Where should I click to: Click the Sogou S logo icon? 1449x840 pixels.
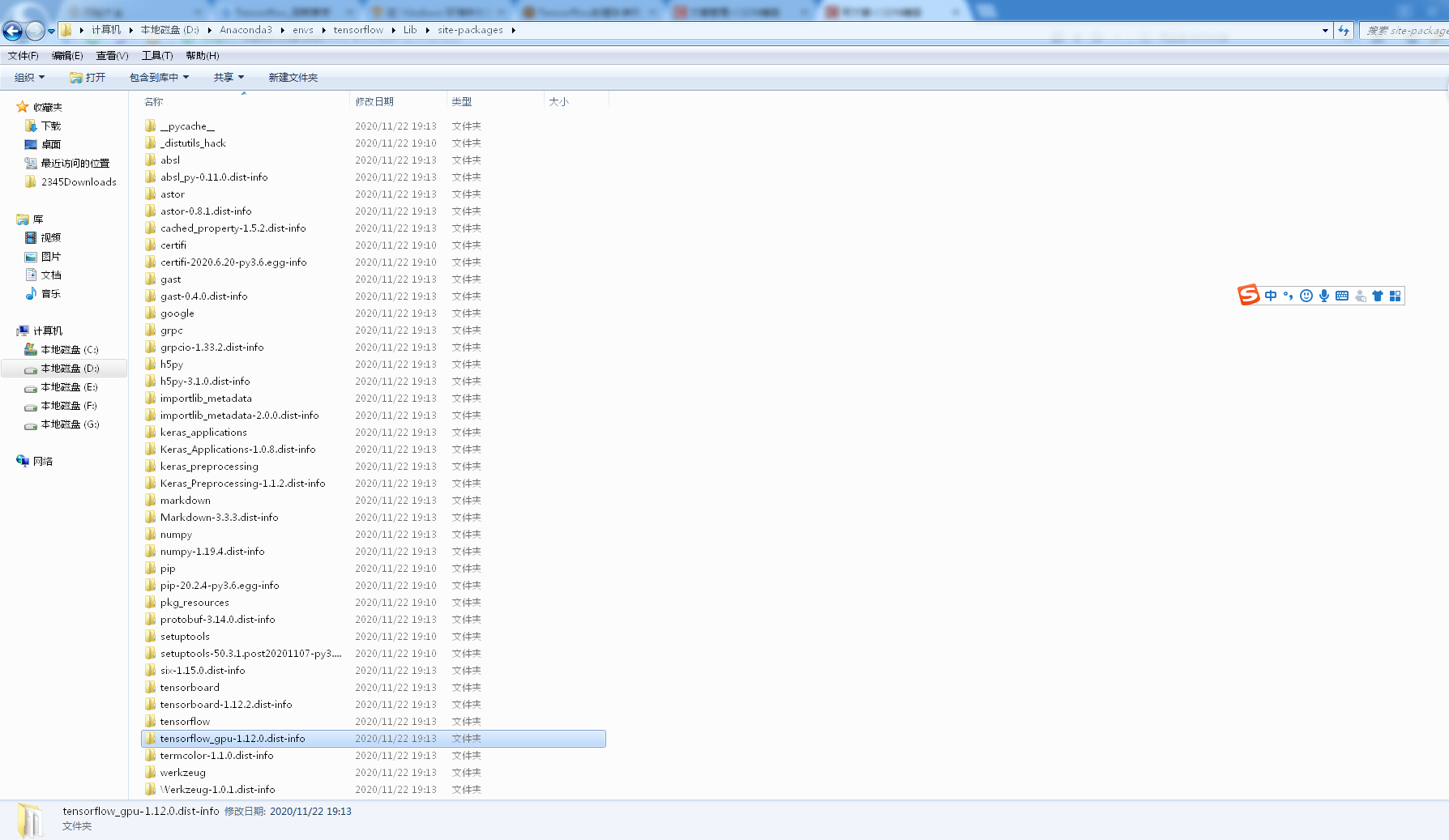pos(1249,295)
